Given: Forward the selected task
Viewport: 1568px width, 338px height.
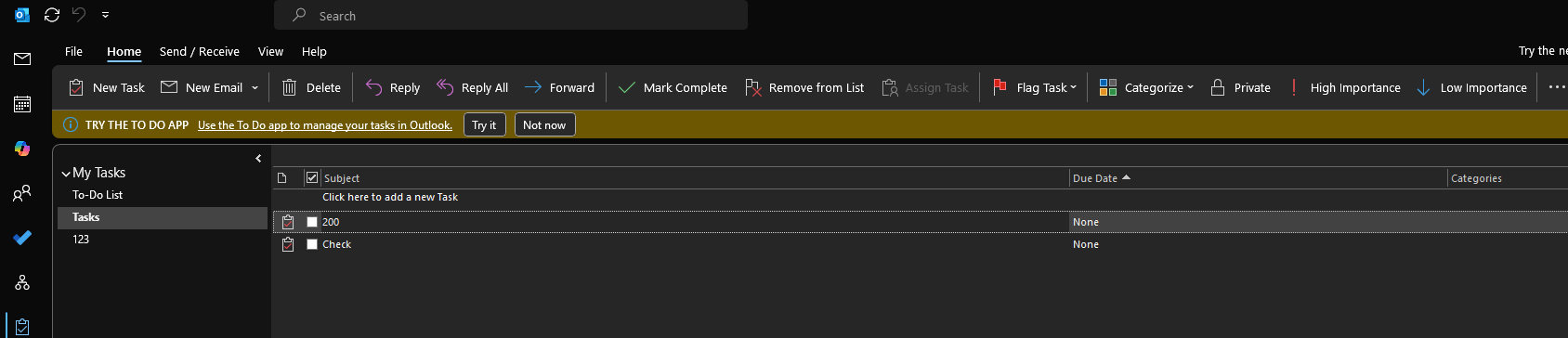Looking at the screenshot, I should click(559, 87).
